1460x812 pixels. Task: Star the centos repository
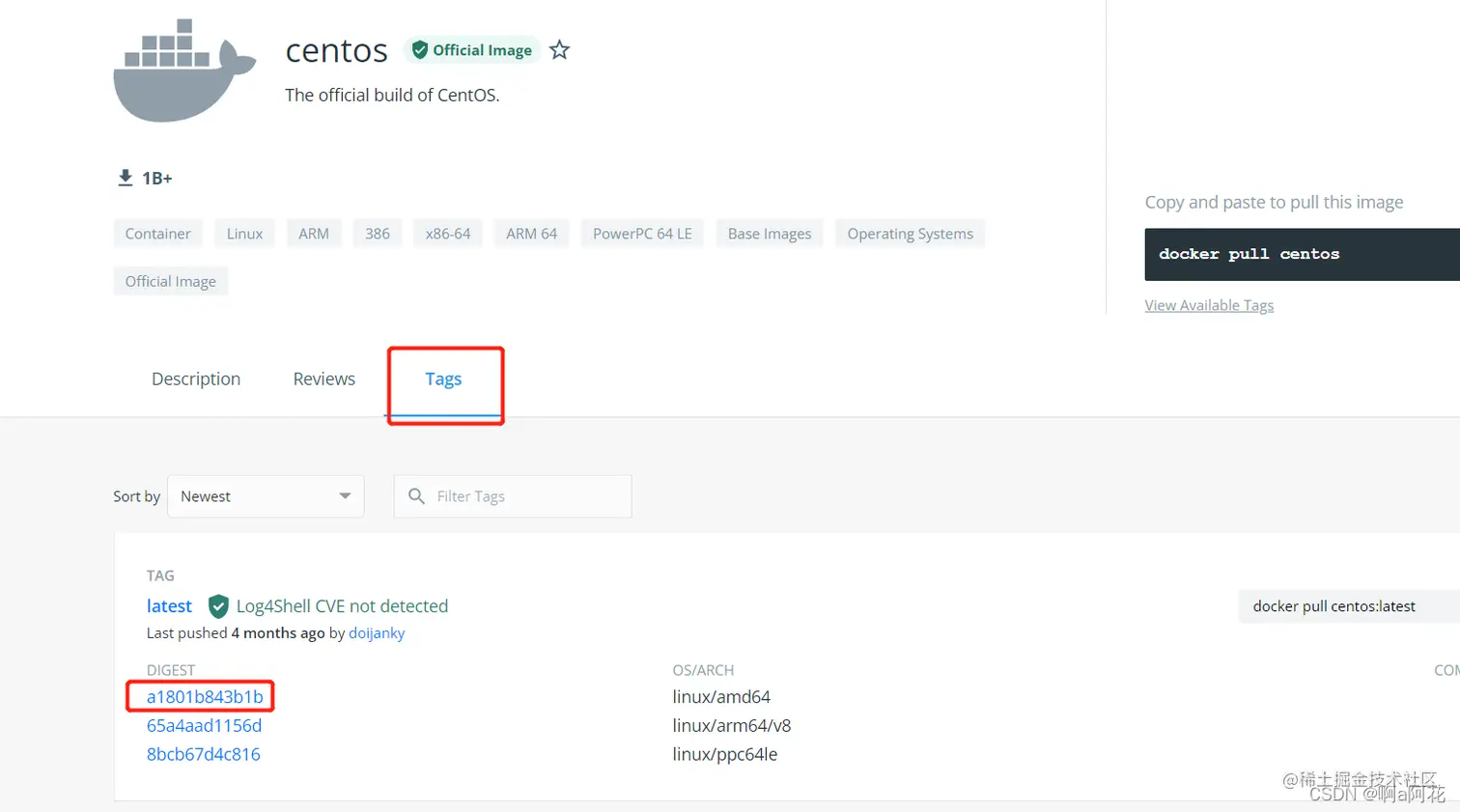pyautogui.click(x=559, y=50)
